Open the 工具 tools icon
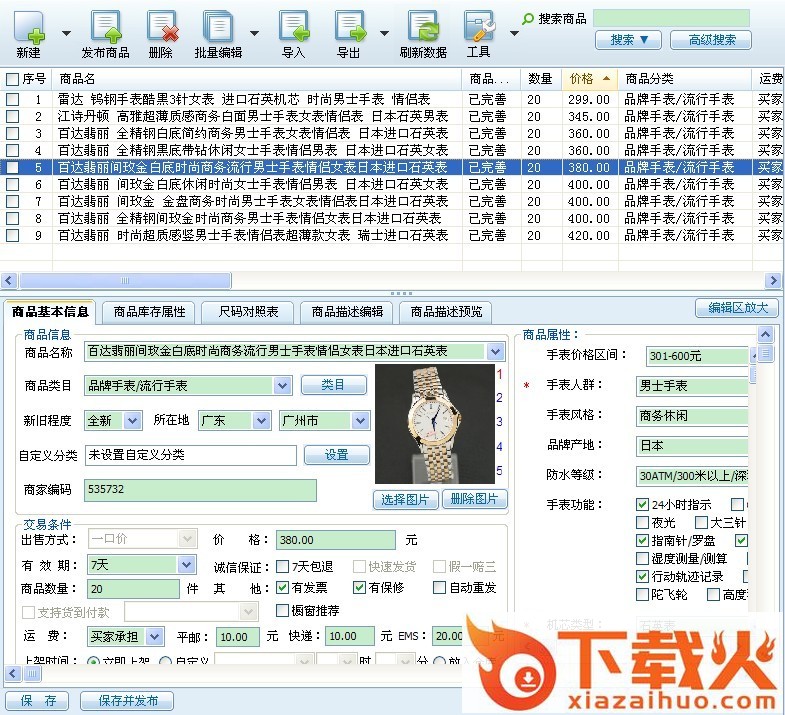The height and width of the screenshot is (715, 785). click(479, 29)
